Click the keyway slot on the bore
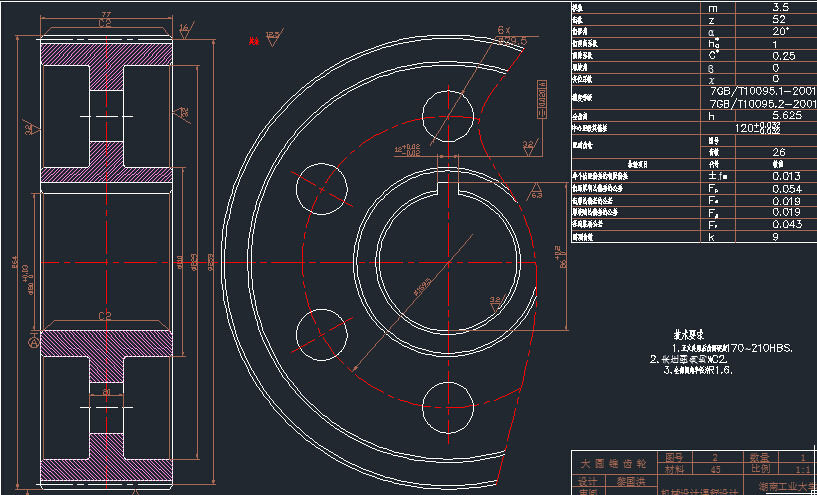This screenshot has height=495, width=817. [448, 184]
